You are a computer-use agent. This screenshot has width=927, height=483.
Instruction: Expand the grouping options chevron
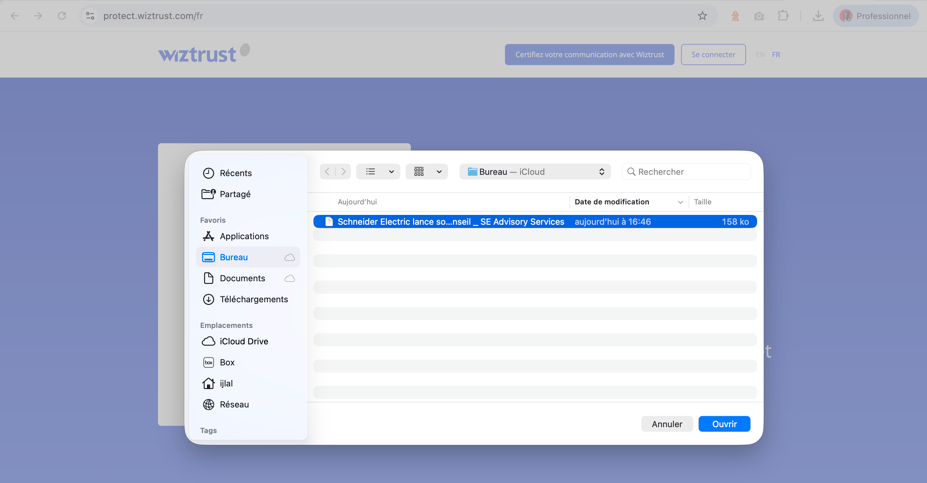tap(439, 171)
